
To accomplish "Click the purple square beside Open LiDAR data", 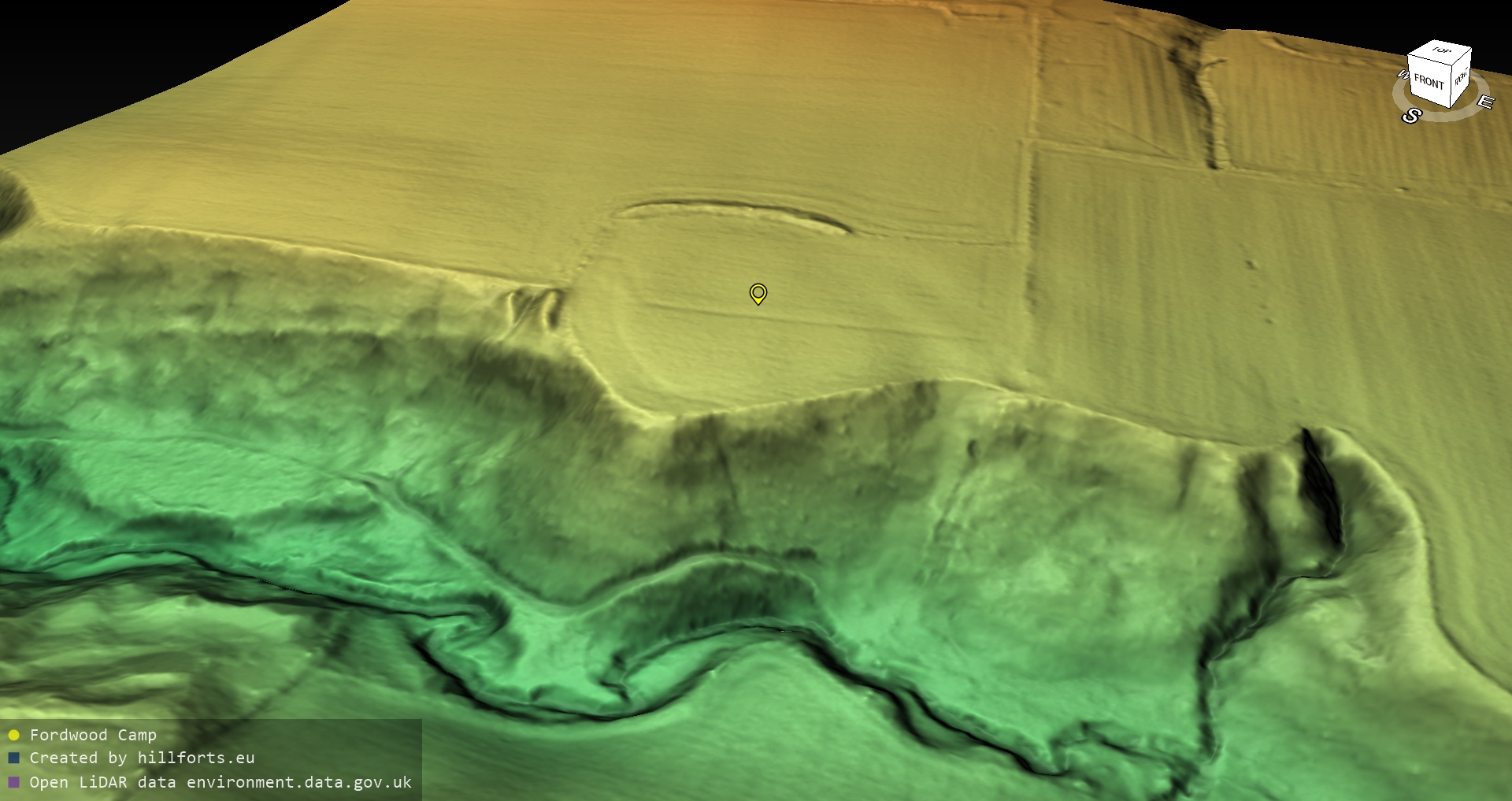I will click(13, 783).
